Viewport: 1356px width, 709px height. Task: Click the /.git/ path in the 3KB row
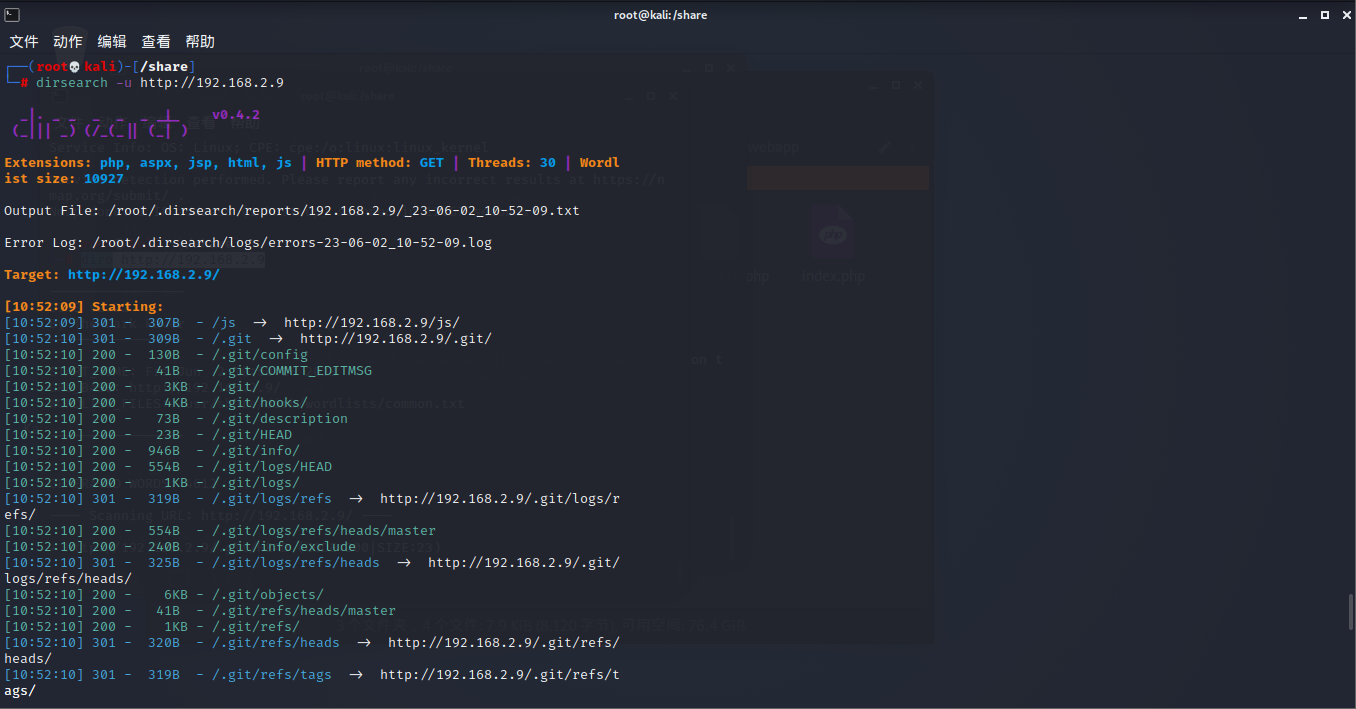point(236,387)
